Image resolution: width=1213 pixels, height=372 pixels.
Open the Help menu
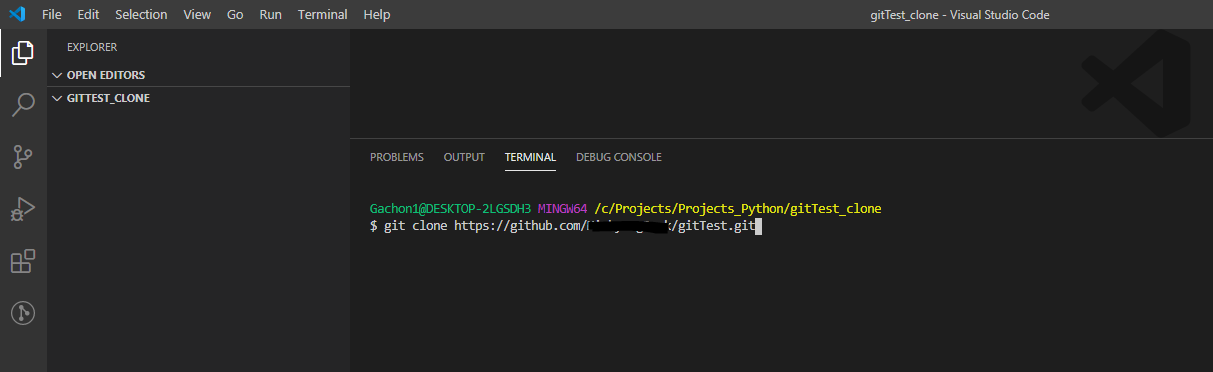(377, 15)
